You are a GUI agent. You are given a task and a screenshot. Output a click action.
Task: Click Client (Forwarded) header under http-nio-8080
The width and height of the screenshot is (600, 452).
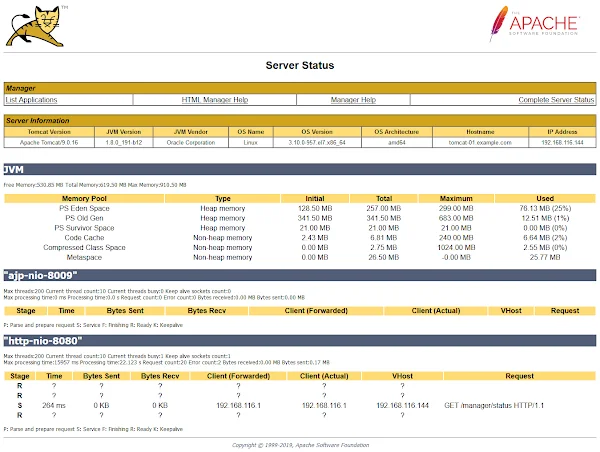click(238, 376)
